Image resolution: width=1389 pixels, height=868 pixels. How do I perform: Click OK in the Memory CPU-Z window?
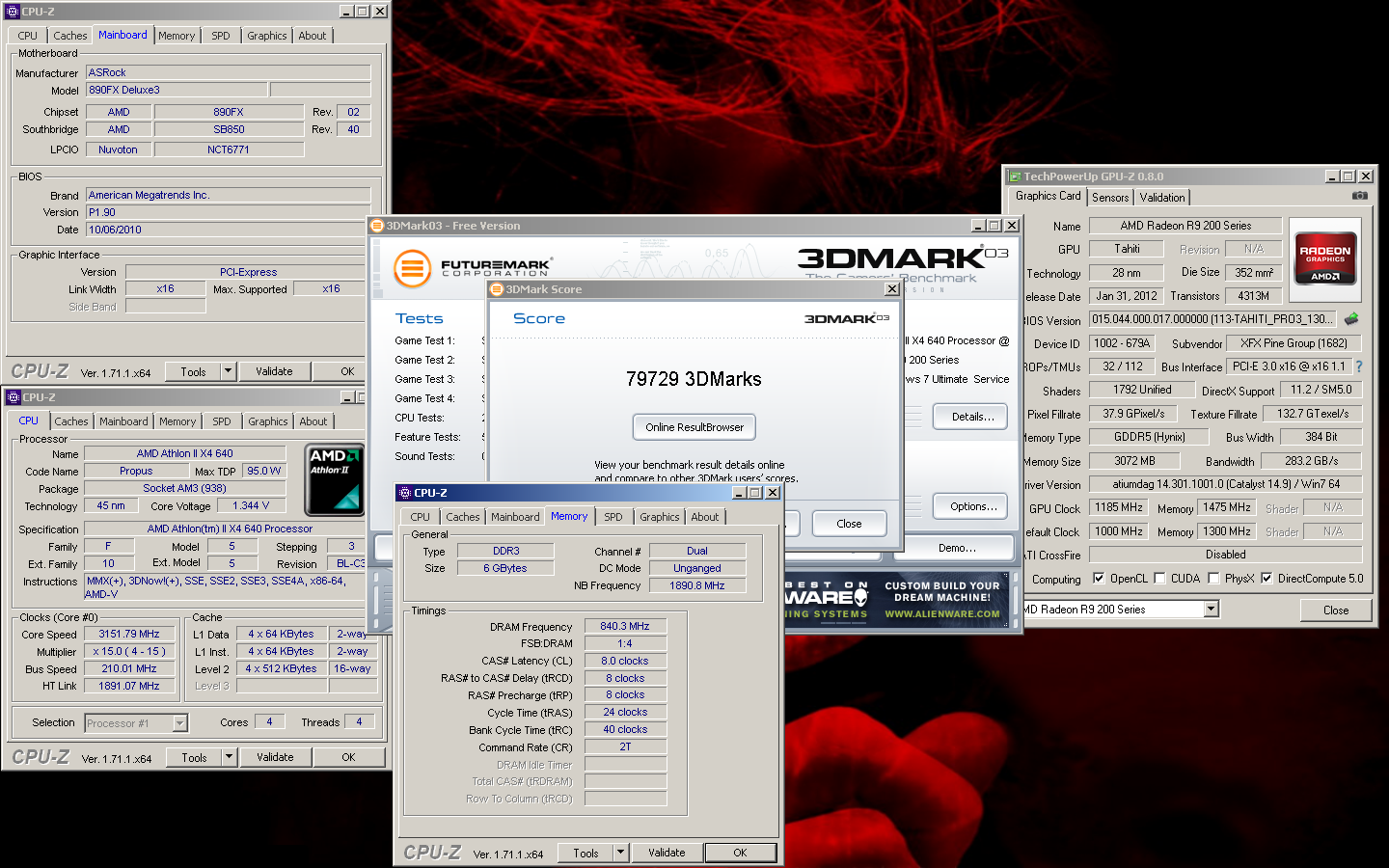tap(740, 853)
